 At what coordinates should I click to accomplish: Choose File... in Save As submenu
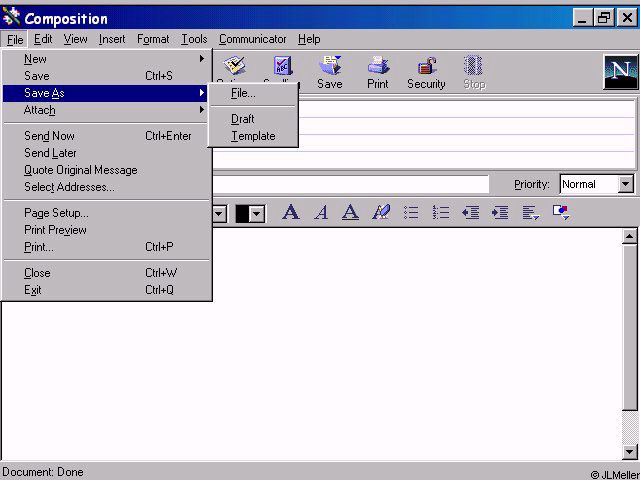tap(253, 93)
